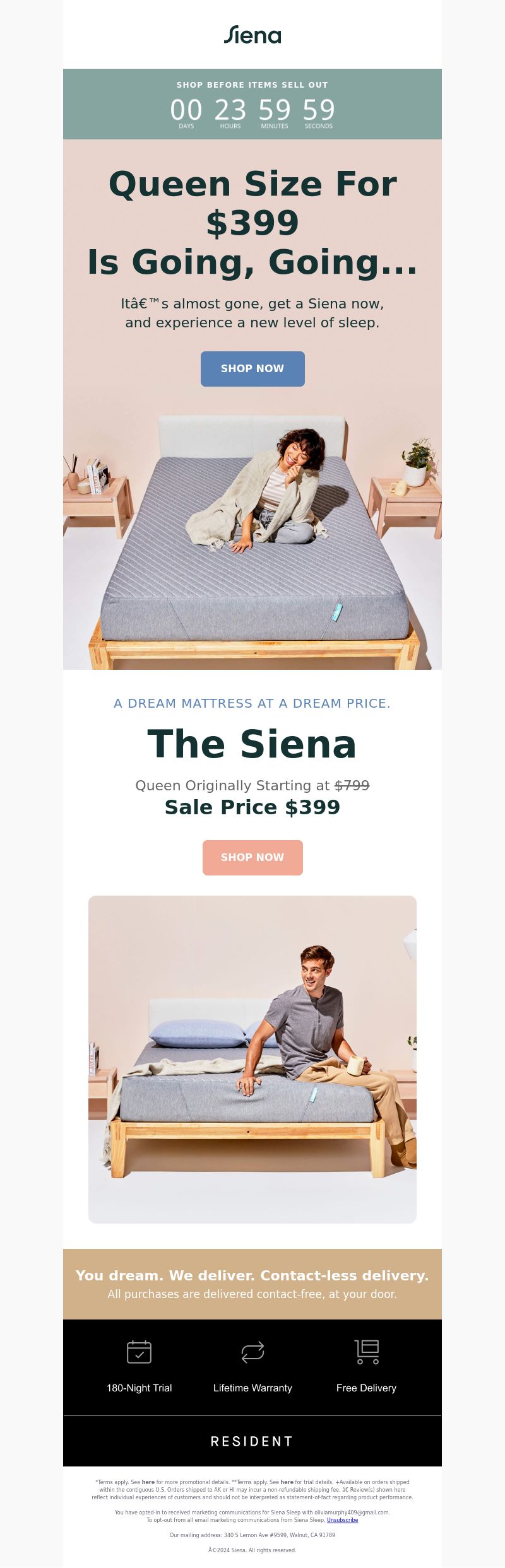Screen dimensions: 505x1568
Task: Click first 'here' link for promotional details
Action: (148, 1482)
